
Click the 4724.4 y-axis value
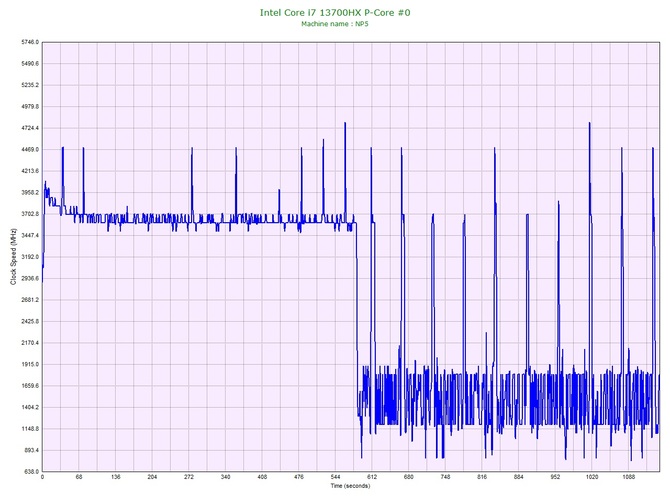30,128
